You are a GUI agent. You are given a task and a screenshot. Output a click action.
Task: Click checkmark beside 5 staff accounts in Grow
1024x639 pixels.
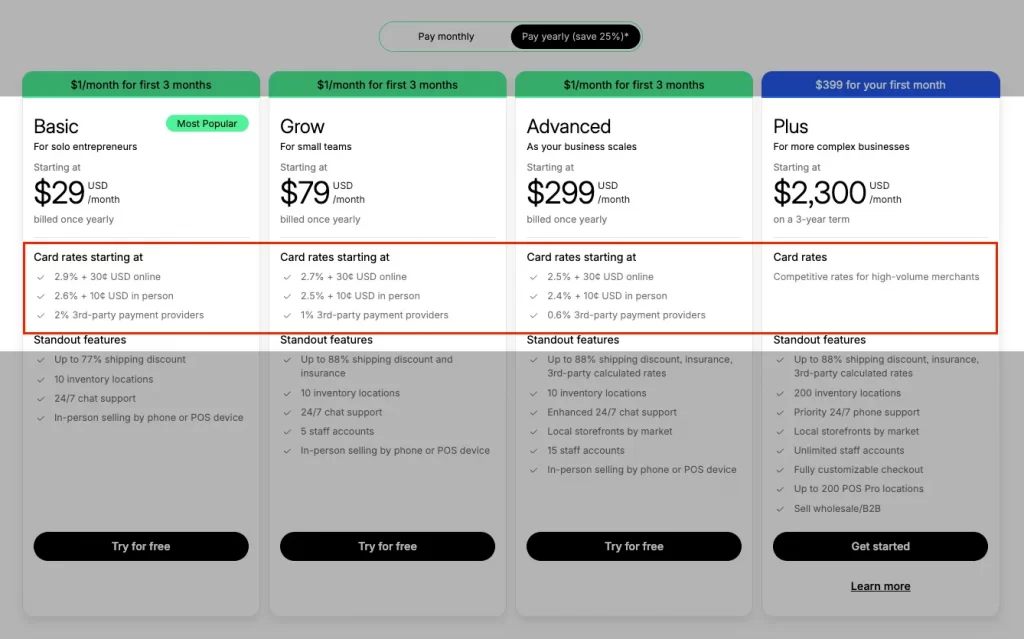click(287, 431)
